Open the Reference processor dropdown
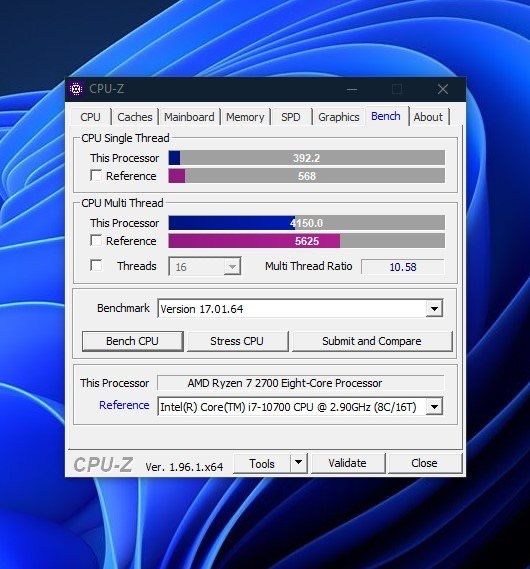This screenshot has height=569, width=530. (434, 406)
